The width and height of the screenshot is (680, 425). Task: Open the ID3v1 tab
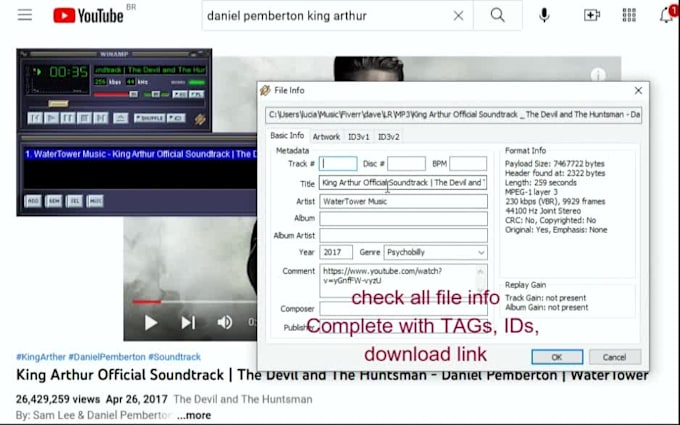[x=359, y=137]
